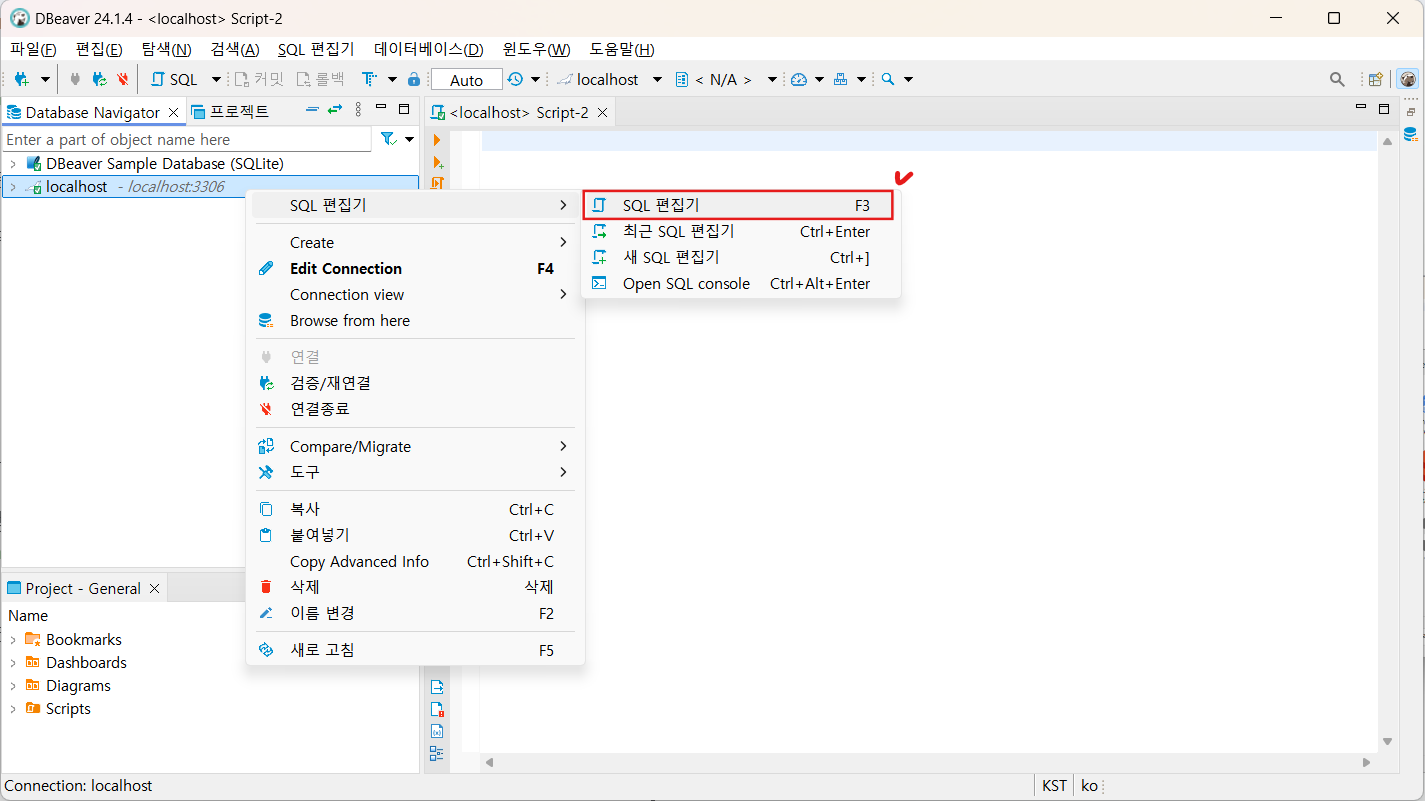
Task: Click the editor vertical scrollbar down arrow
Action: point(1387,741)
